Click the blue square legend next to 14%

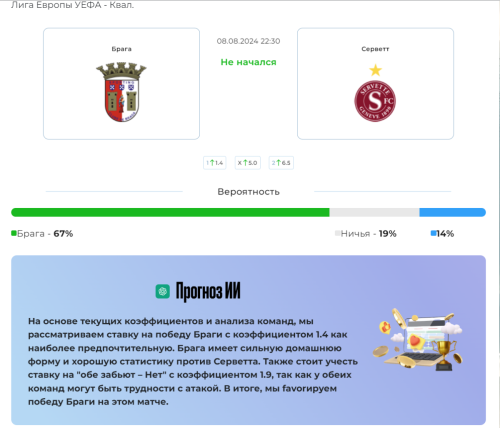433,233
